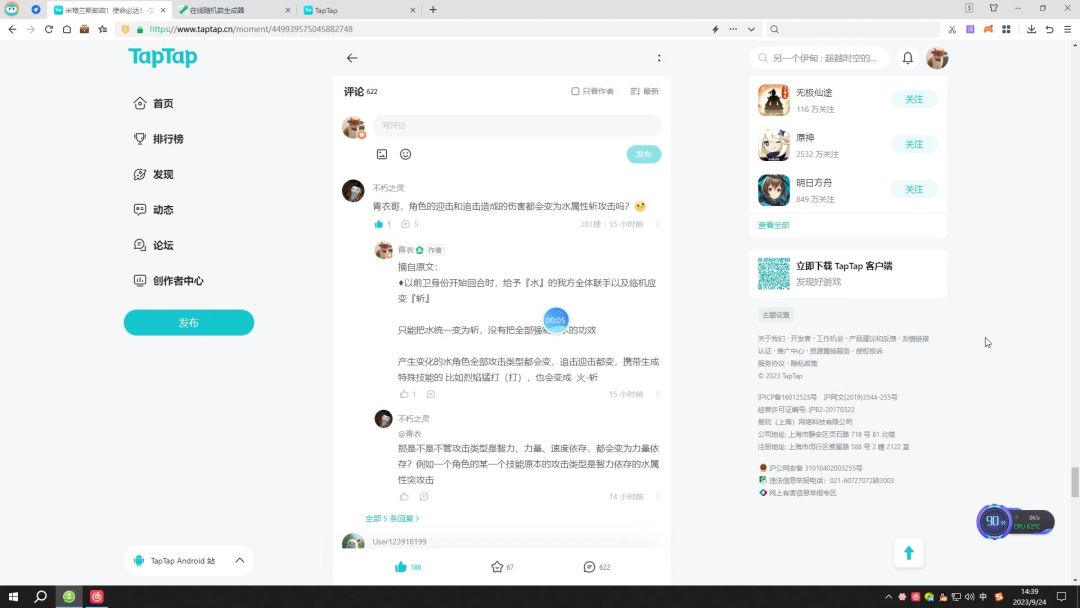Viewport: 1080px width, 608px height.
Task: Toggle like on the post with 186 likes
Action: pos(401,567)
